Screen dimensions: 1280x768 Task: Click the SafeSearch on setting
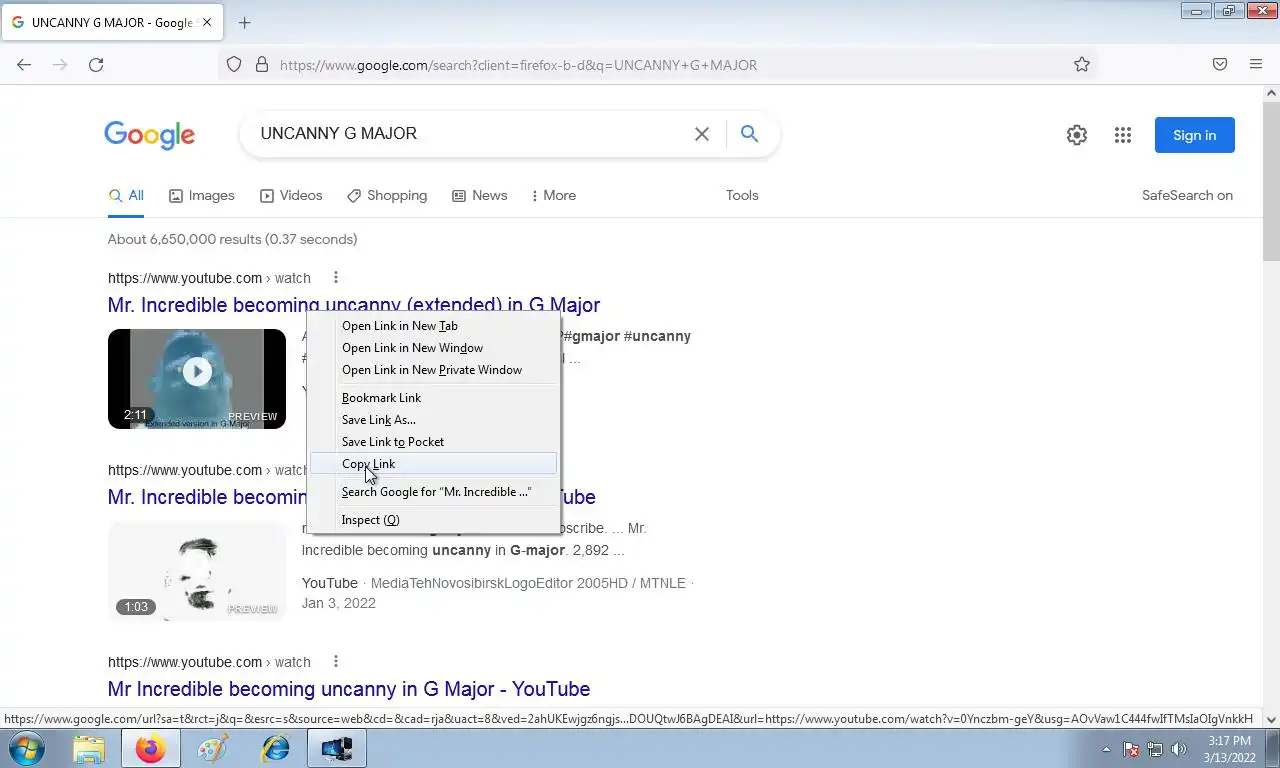(1187, 196)
